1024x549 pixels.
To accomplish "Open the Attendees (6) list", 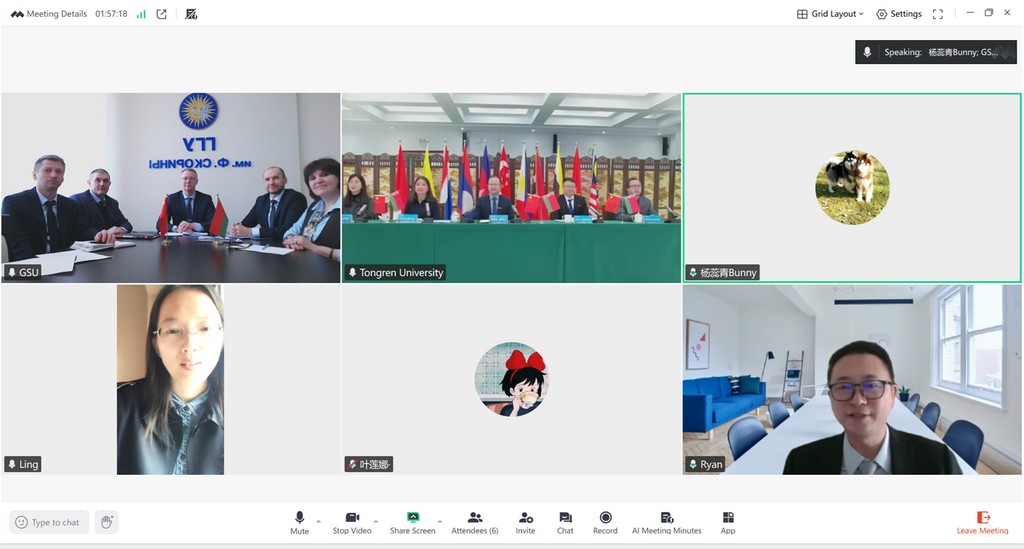I will pyautogui.click(x=475, y=522).
